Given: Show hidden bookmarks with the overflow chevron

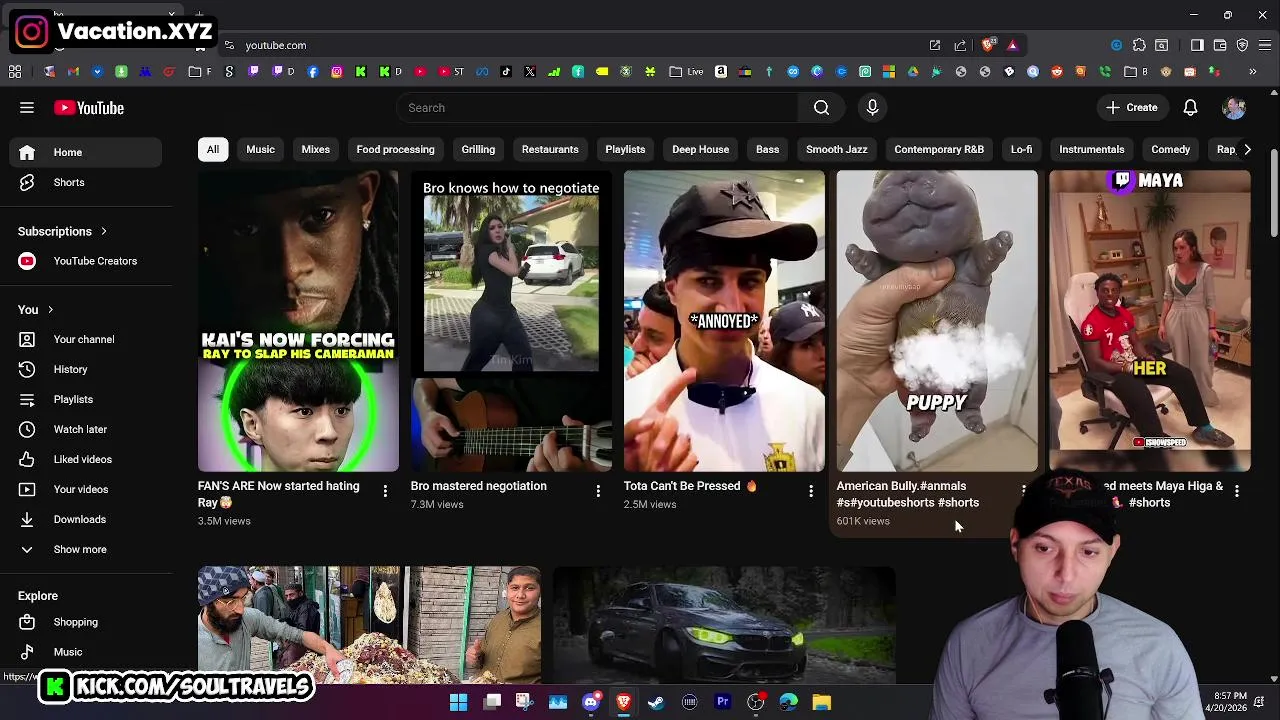Looking at the screenshot, I should 1252,72.
